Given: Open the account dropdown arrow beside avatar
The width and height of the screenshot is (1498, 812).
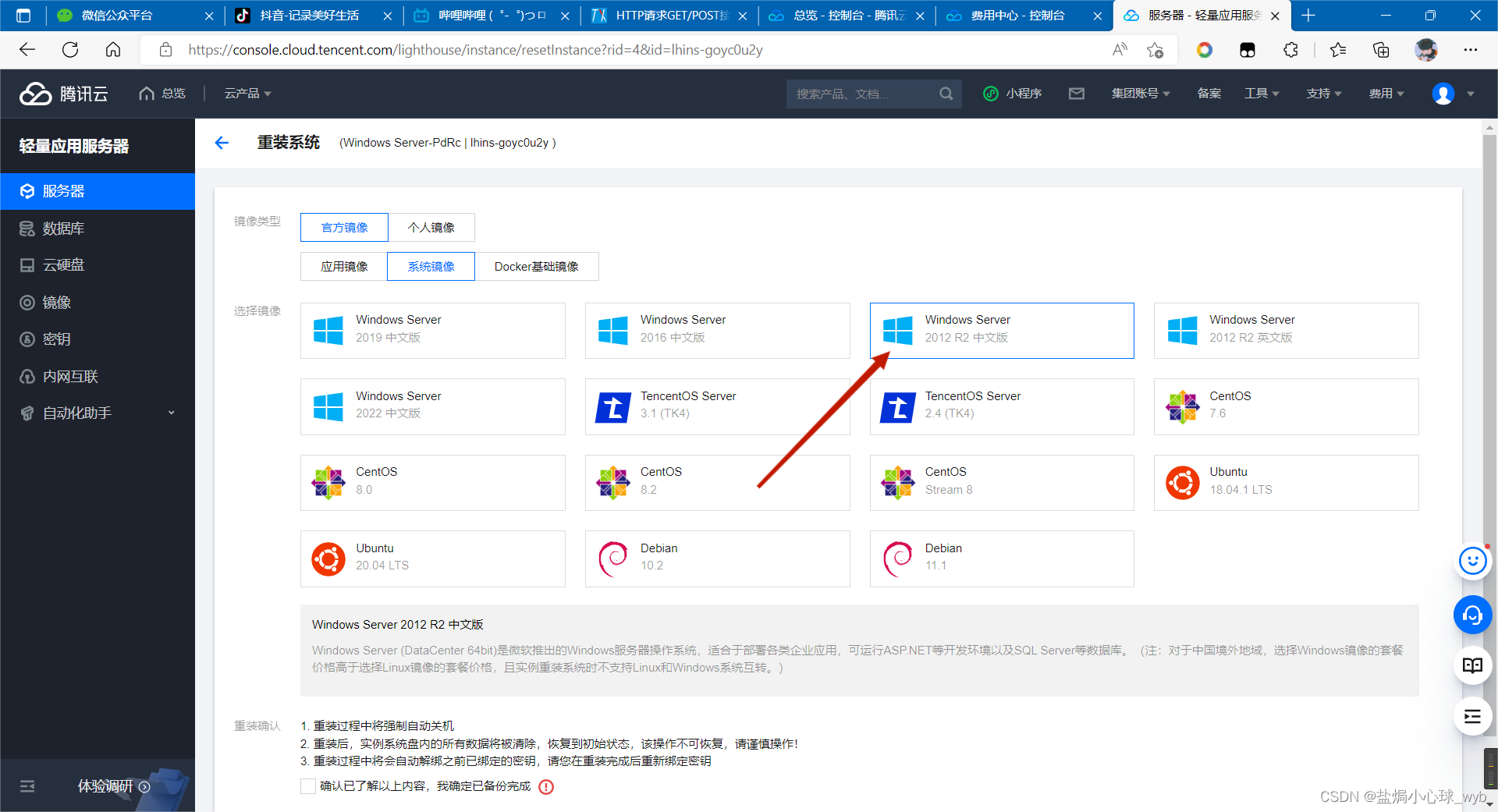Looking at the screenshot, I should [1471, 94].
